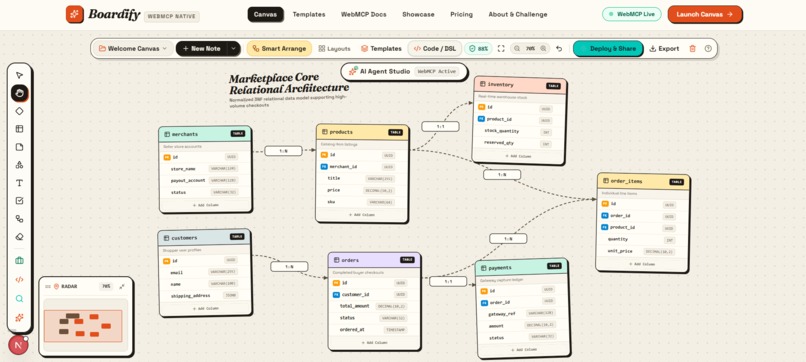The height and width of the screenshot is (362, 806).
Task: Open the Templates page in top navigation
Action: tap(309, 14)
